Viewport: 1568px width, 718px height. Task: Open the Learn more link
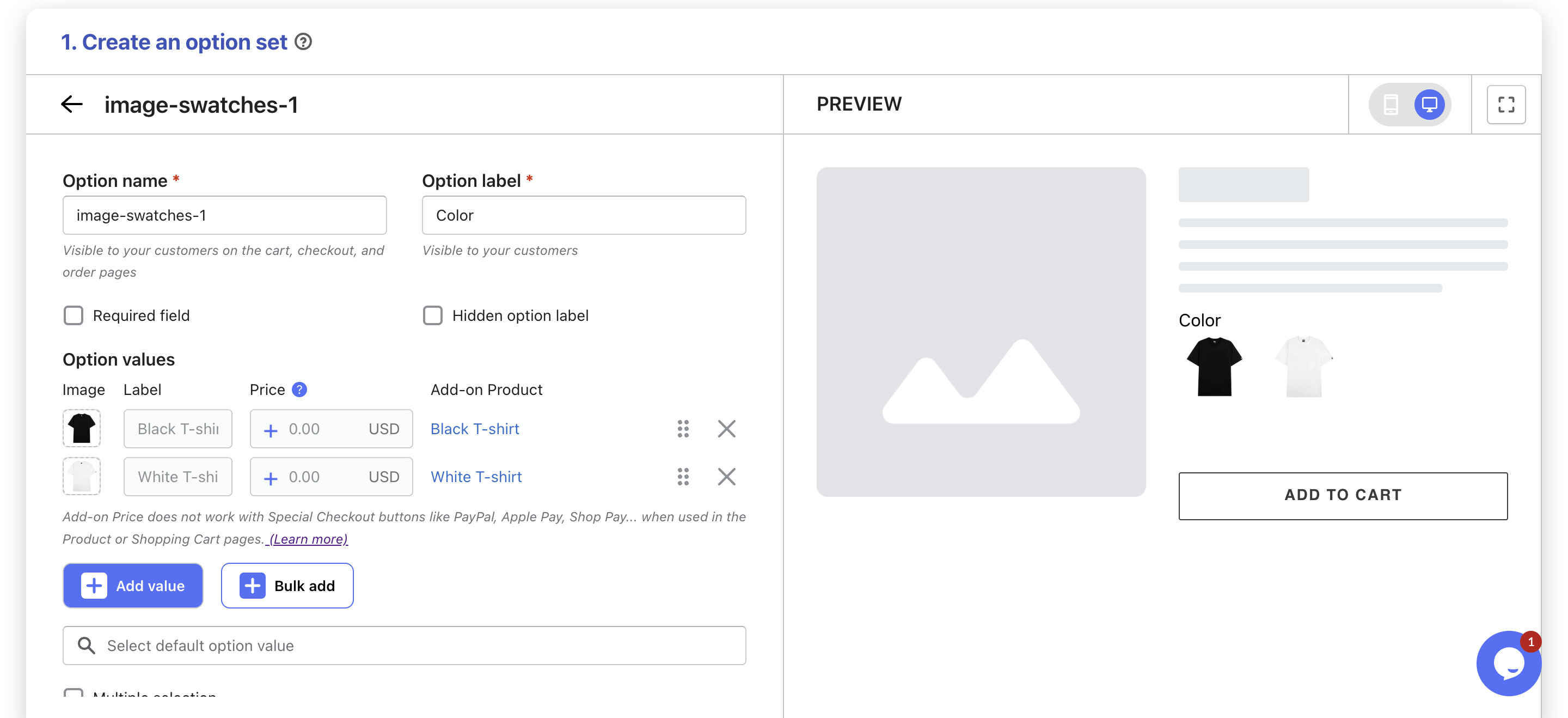[x=308, y=539]
